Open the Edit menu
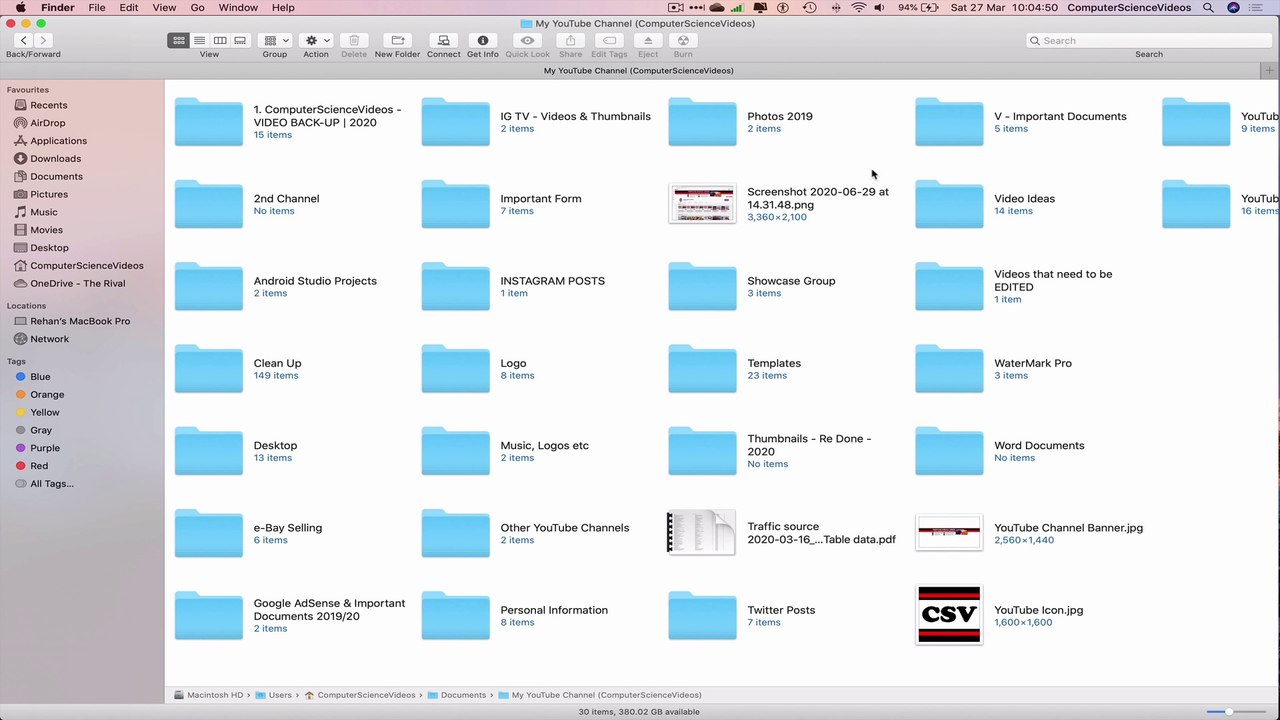The height and width of the screenshot is (720, 1280). coord(129,7)
